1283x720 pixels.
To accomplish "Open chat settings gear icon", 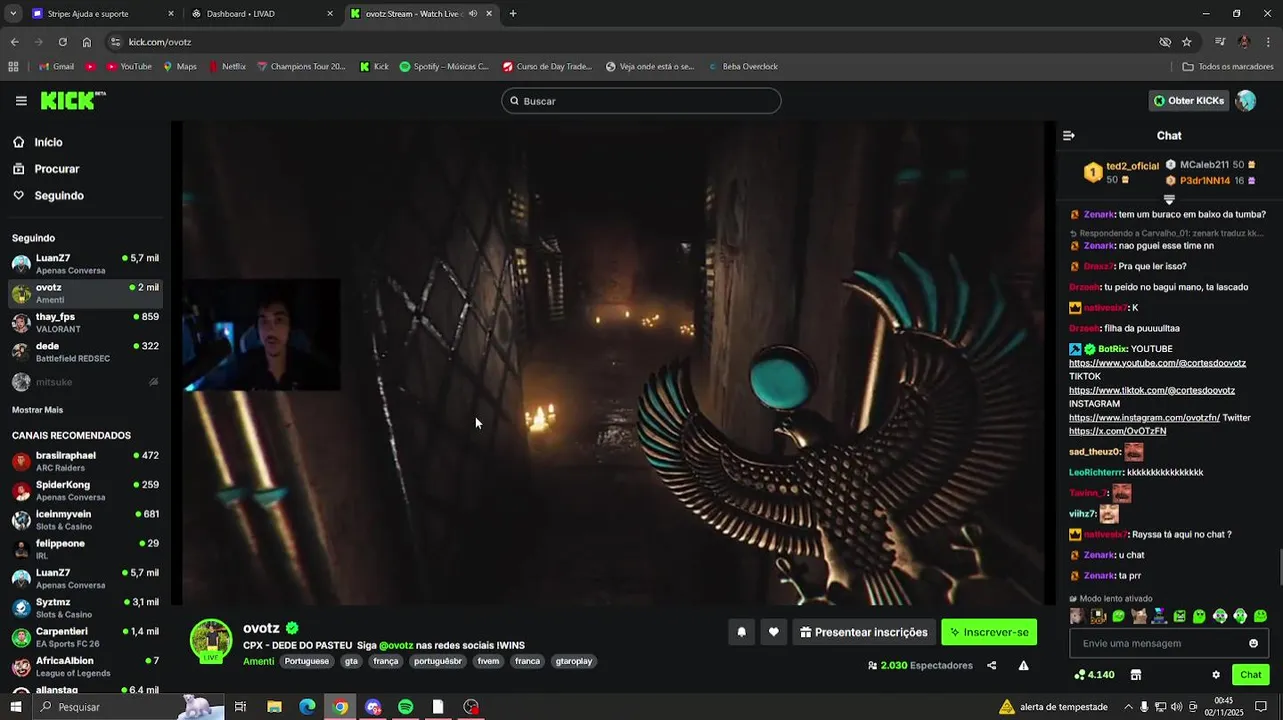I will point(1216,675).
